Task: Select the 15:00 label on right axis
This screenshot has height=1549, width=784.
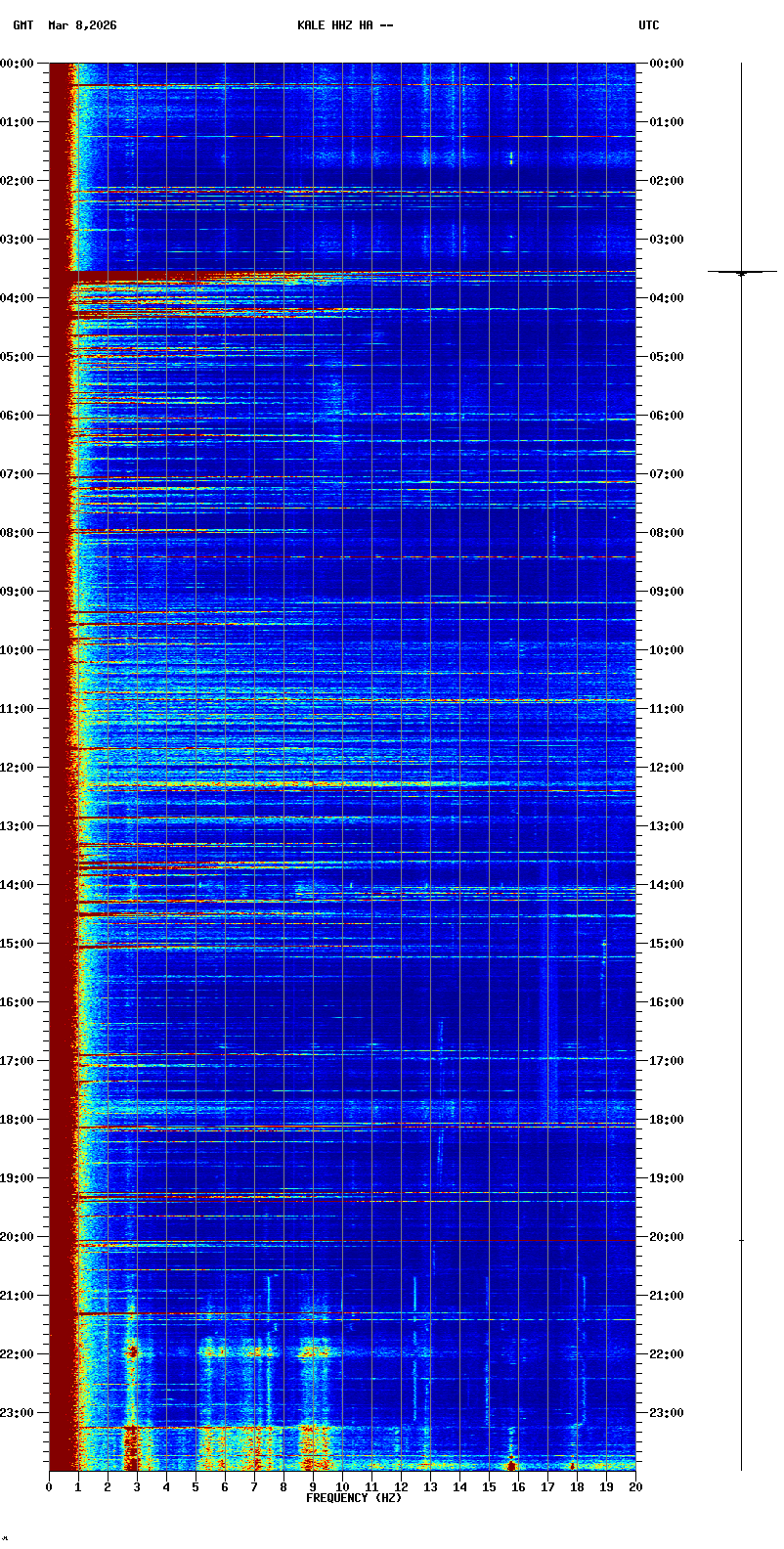Action: coord(667,944)
